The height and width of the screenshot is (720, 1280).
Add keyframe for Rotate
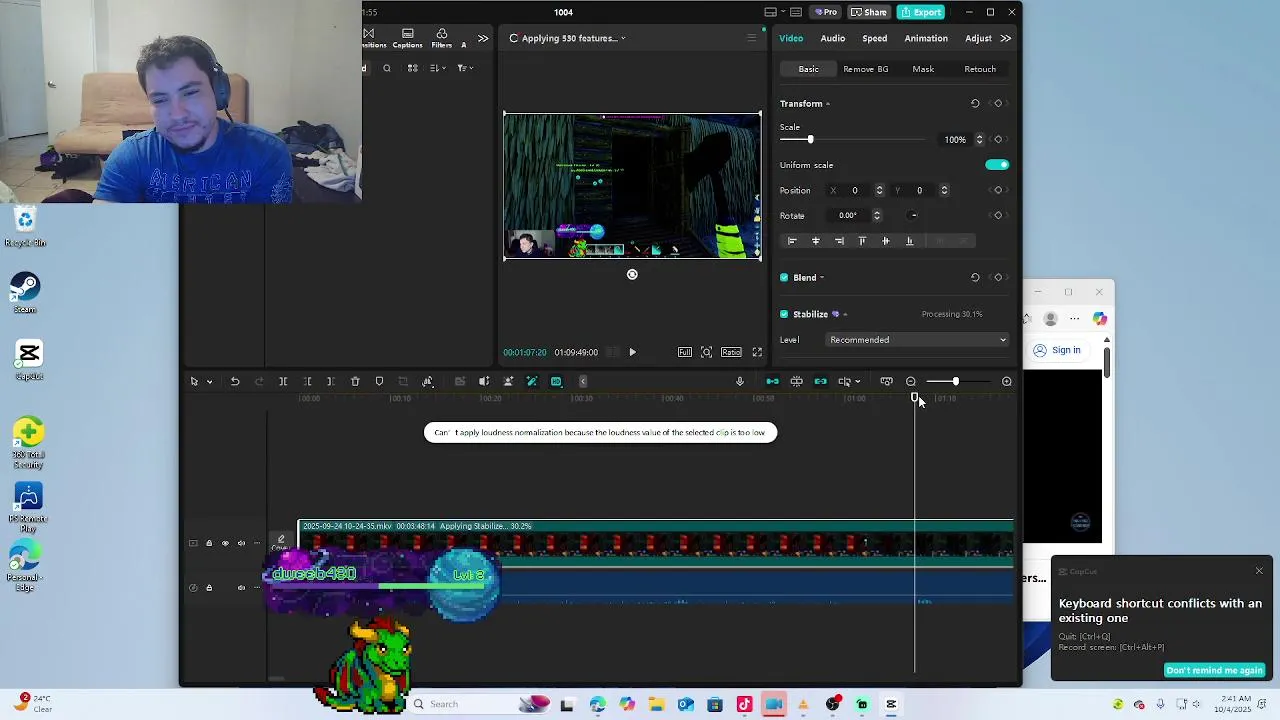[x=998, y=215]
